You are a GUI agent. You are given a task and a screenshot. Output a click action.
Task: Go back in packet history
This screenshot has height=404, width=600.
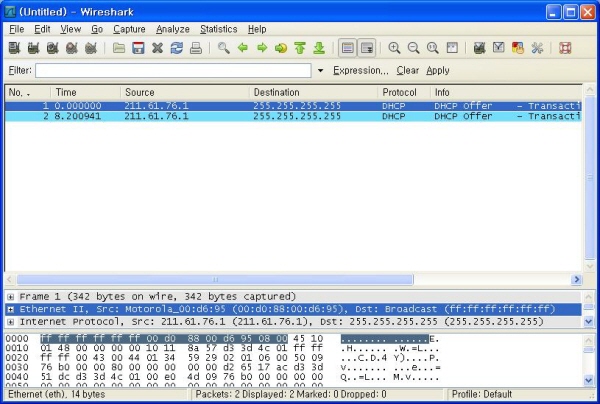[x=243, y=48]
